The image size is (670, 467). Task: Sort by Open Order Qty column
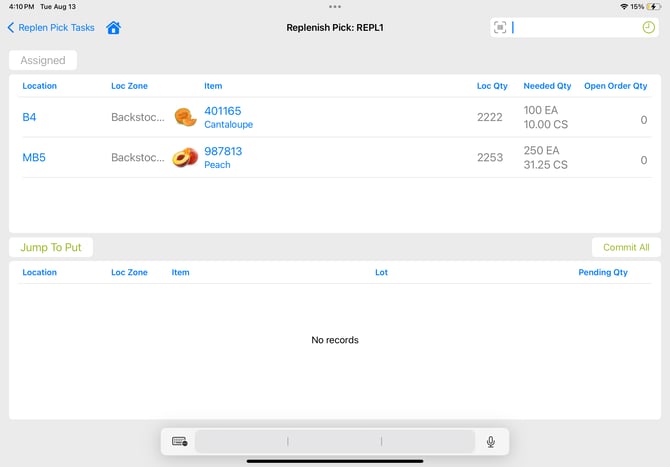pos(615,86)
